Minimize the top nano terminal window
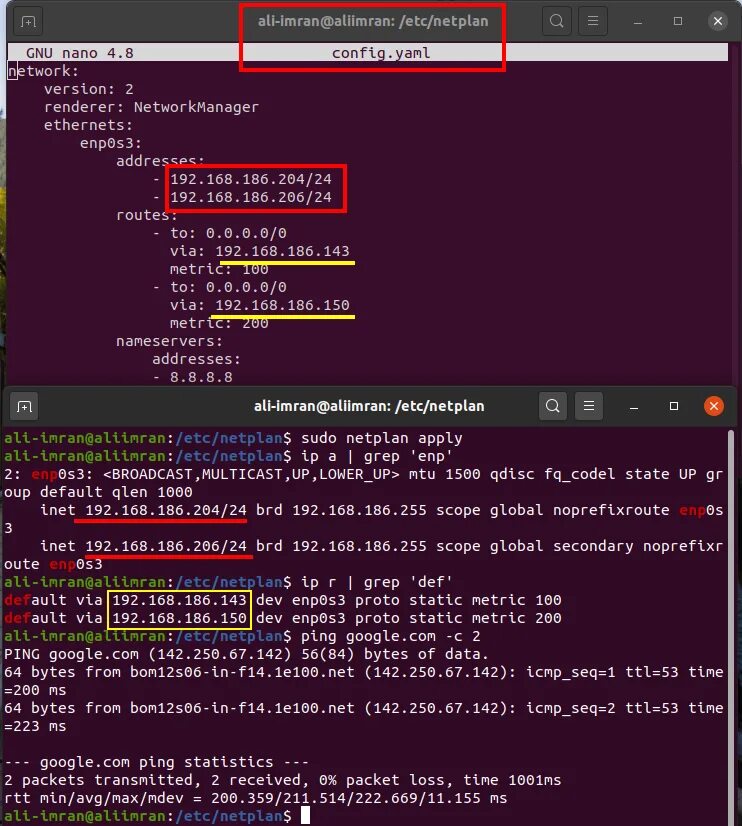Screen dimensions: 742x826 coord(638,22)
